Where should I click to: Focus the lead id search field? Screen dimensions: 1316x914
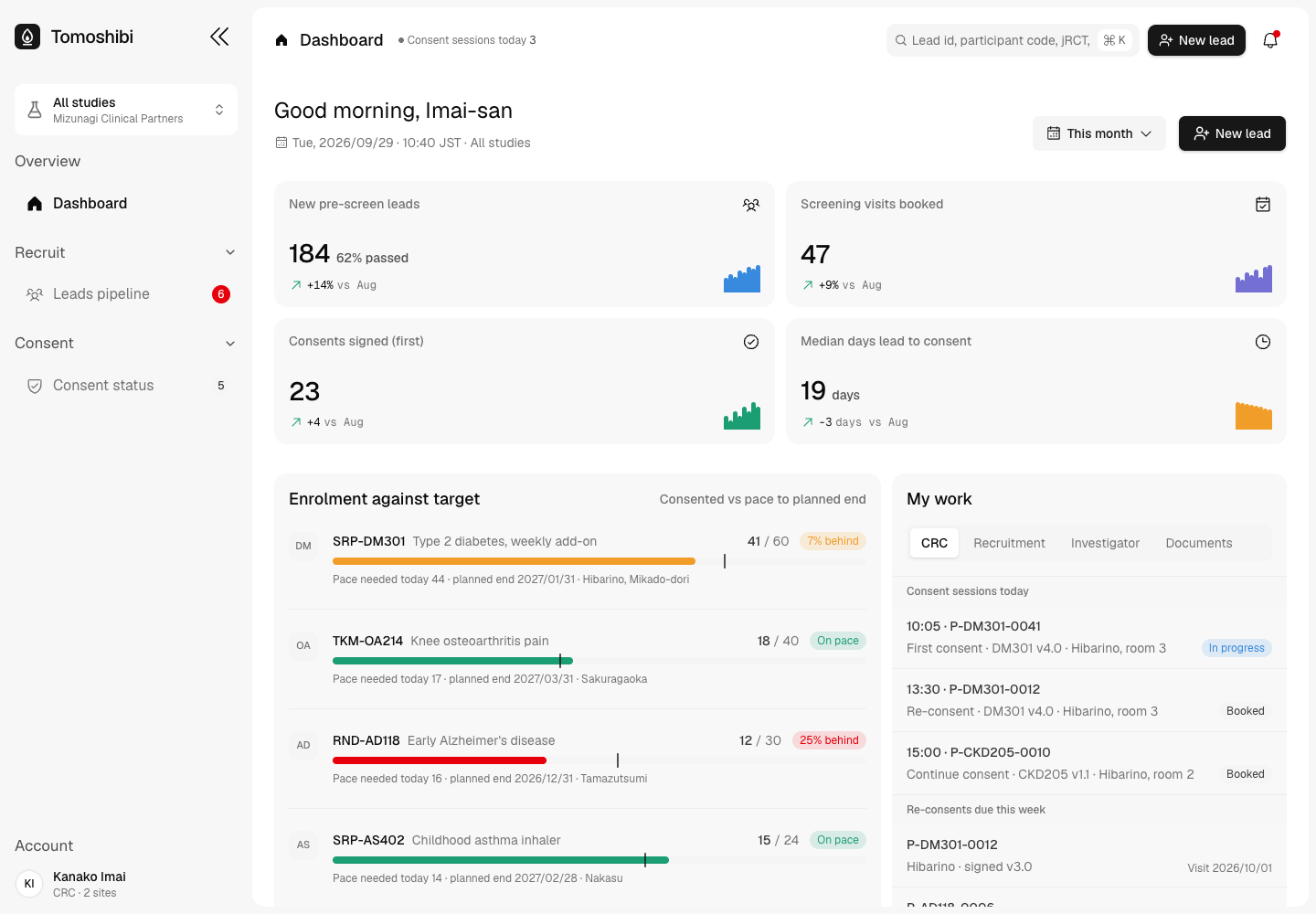[x=1012, y=40]
